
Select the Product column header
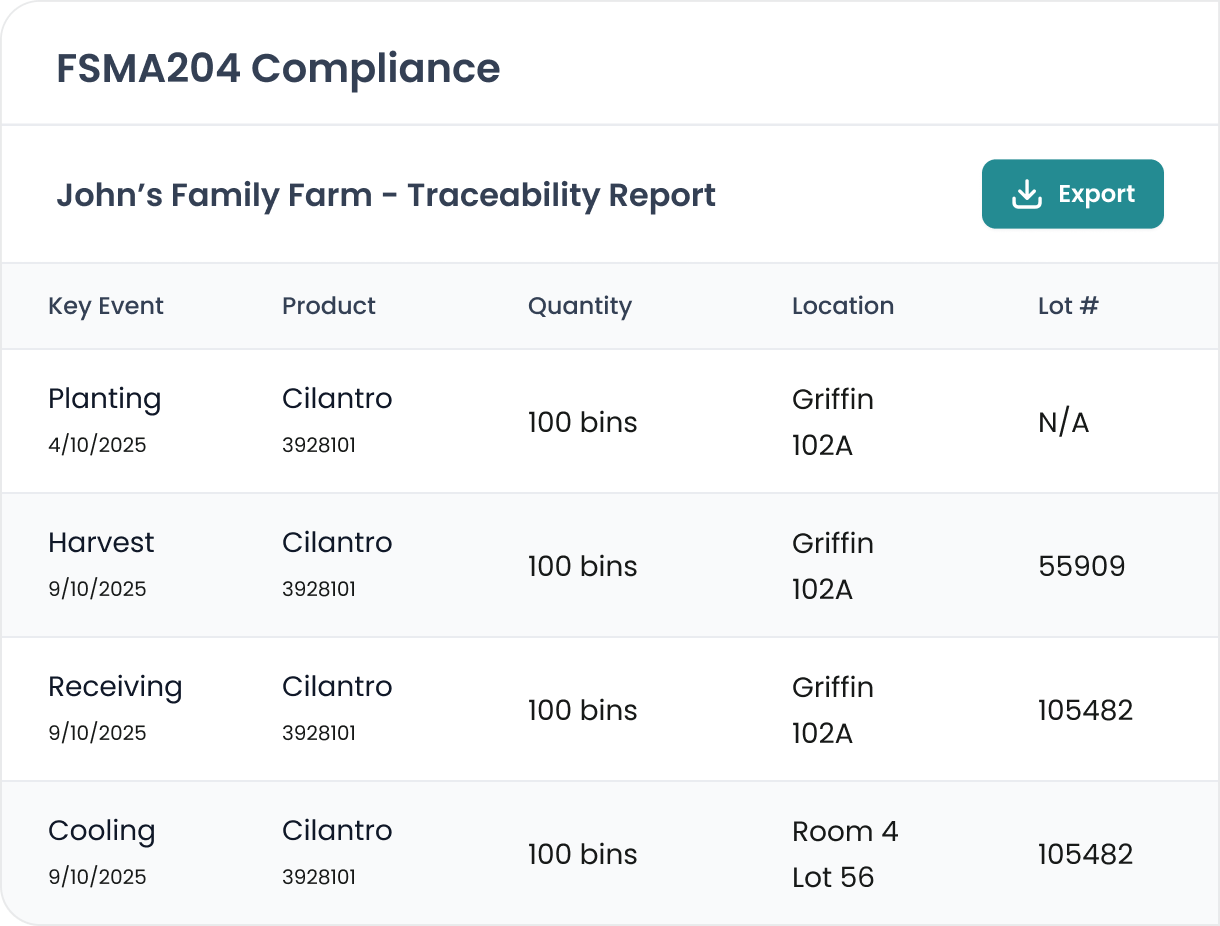329,306
